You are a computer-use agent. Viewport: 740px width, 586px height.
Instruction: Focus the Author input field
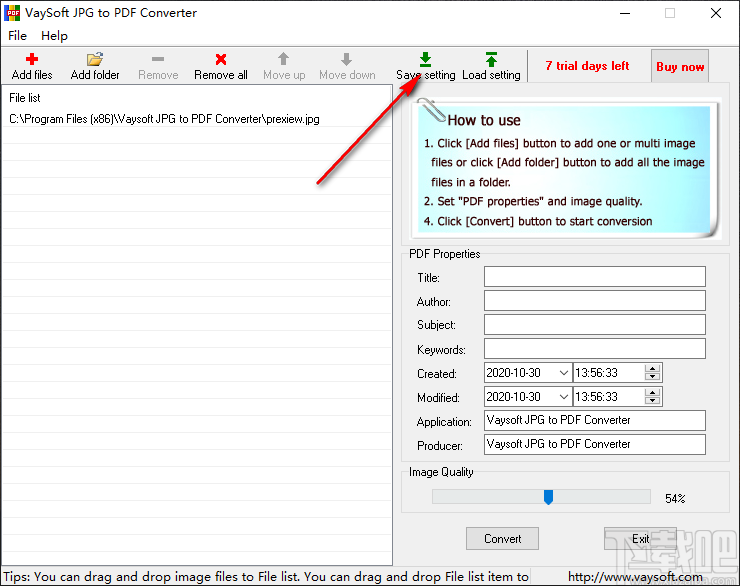point(595,301)
